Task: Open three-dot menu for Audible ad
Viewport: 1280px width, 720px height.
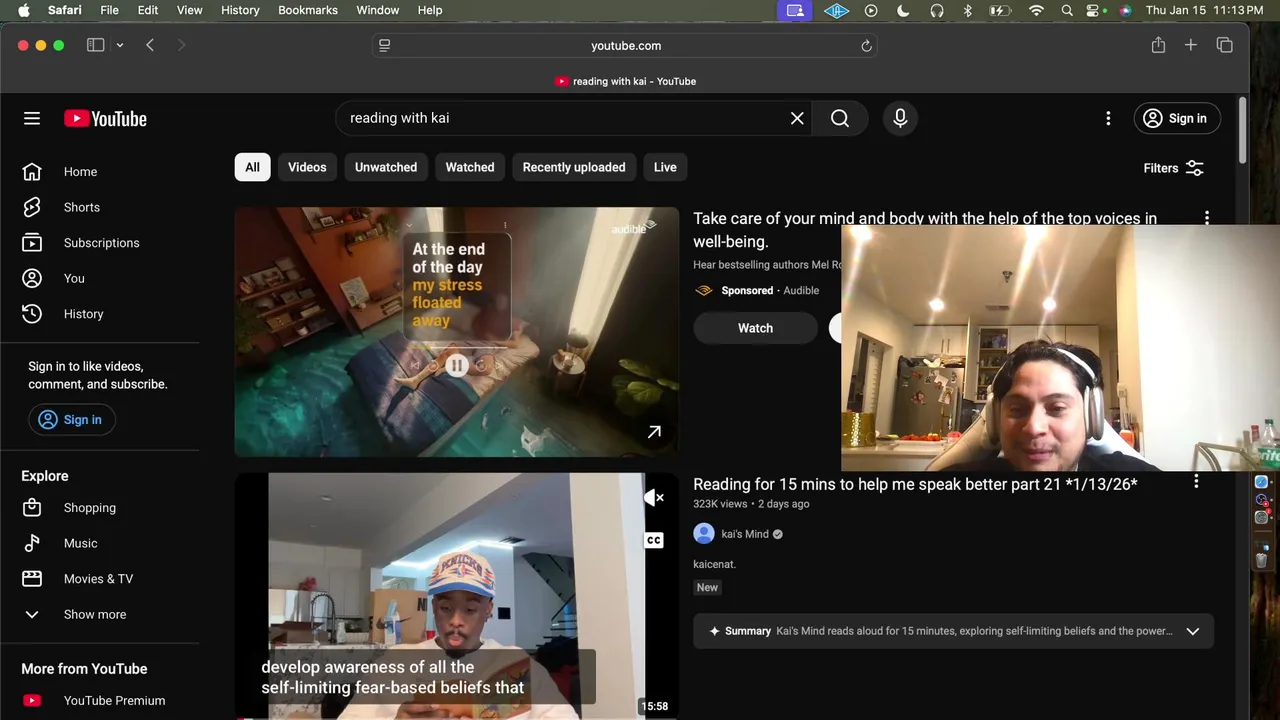Action: (x=1207, y=218)
